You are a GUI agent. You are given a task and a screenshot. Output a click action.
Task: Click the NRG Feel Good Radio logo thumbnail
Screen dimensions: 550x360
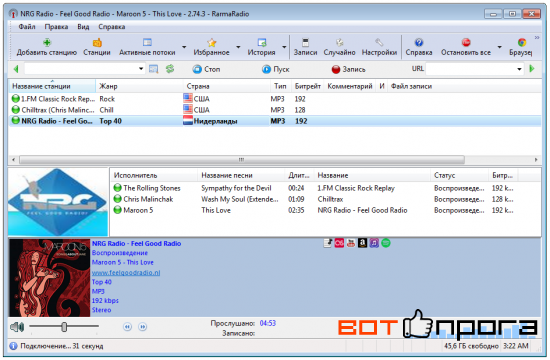coord(58,202)
